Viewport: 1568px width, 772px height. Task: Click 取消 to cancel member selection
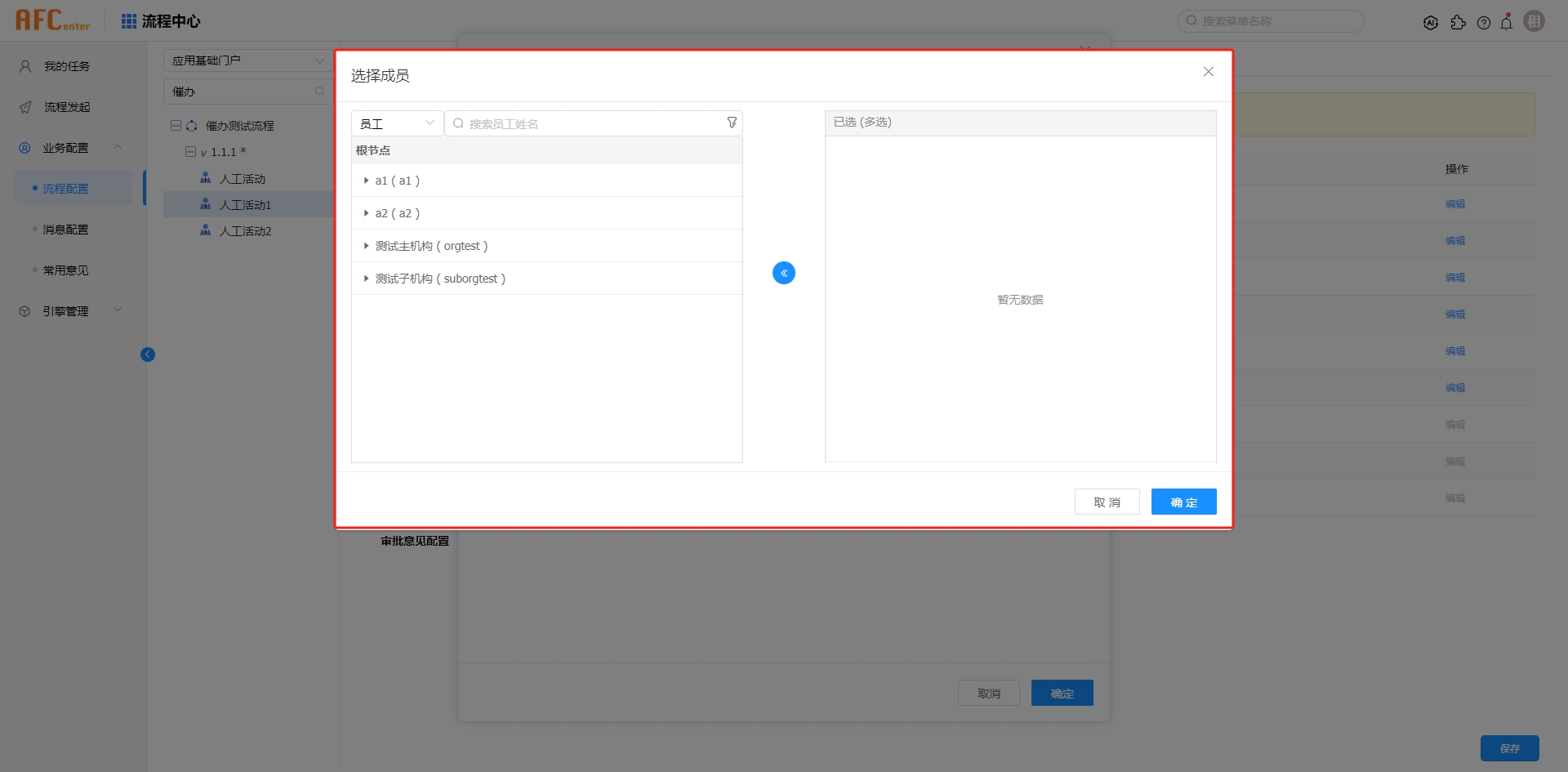tap(1107, 502)
